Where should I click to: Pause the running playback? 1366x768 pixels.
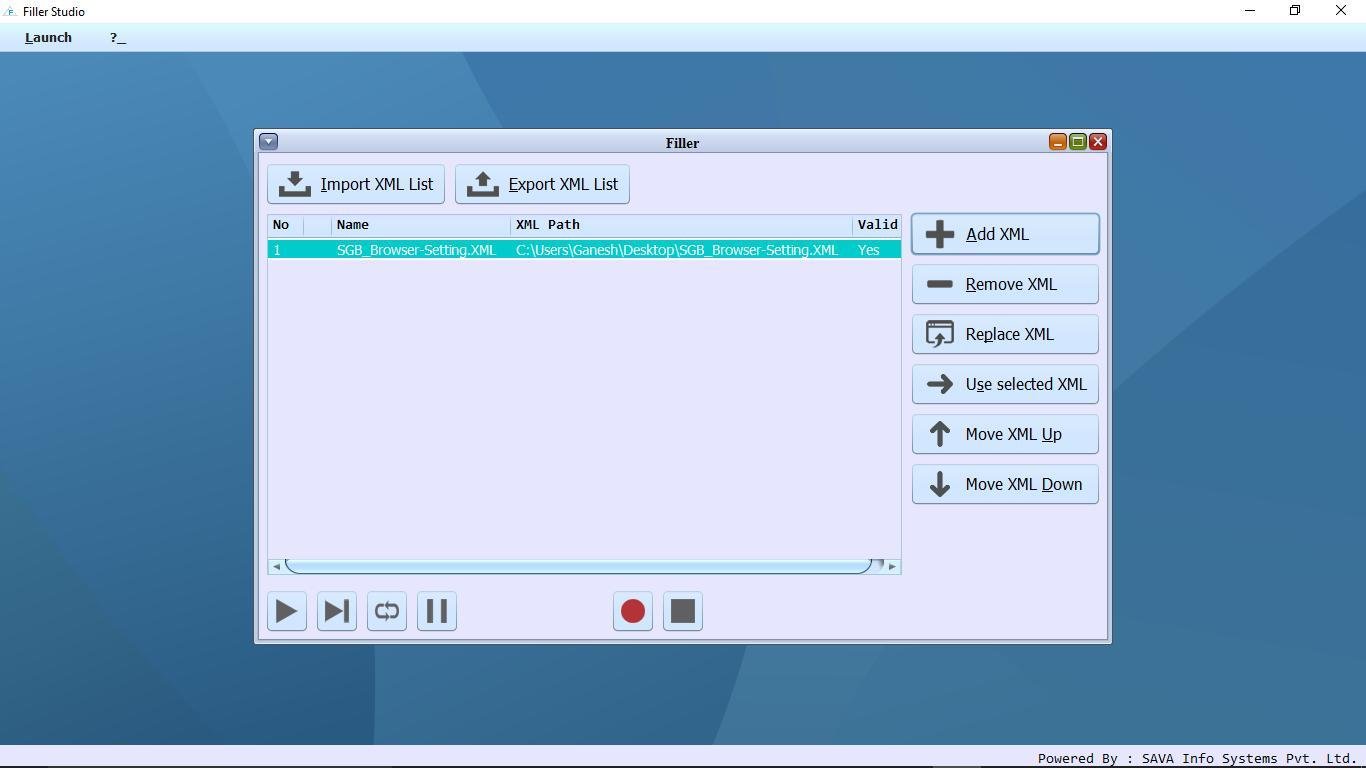point(436,611)
